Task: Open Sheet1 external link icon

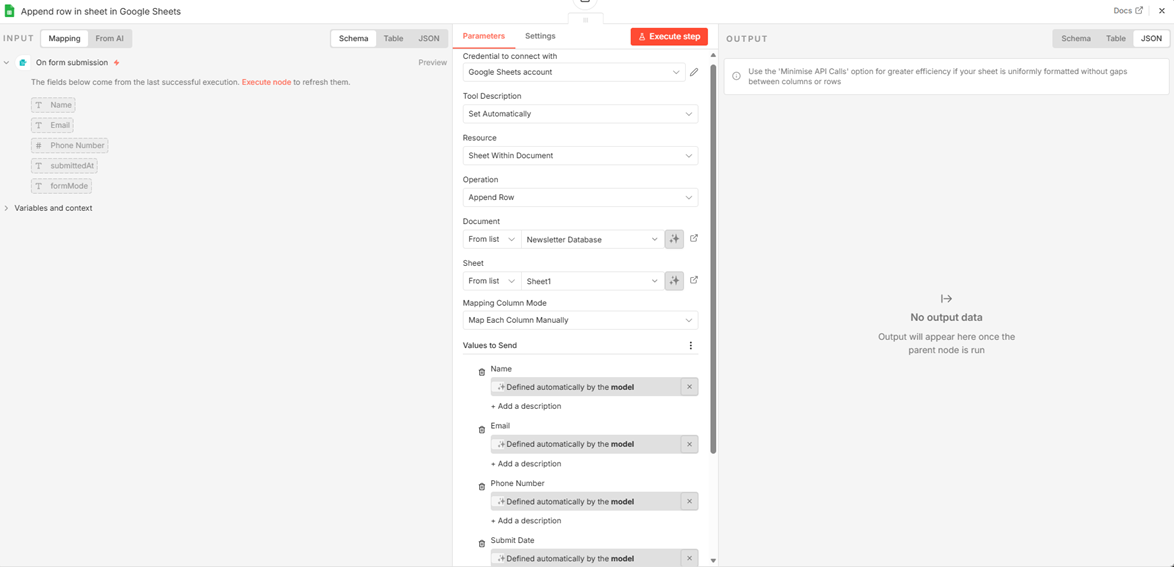Action: click(694, 281)
